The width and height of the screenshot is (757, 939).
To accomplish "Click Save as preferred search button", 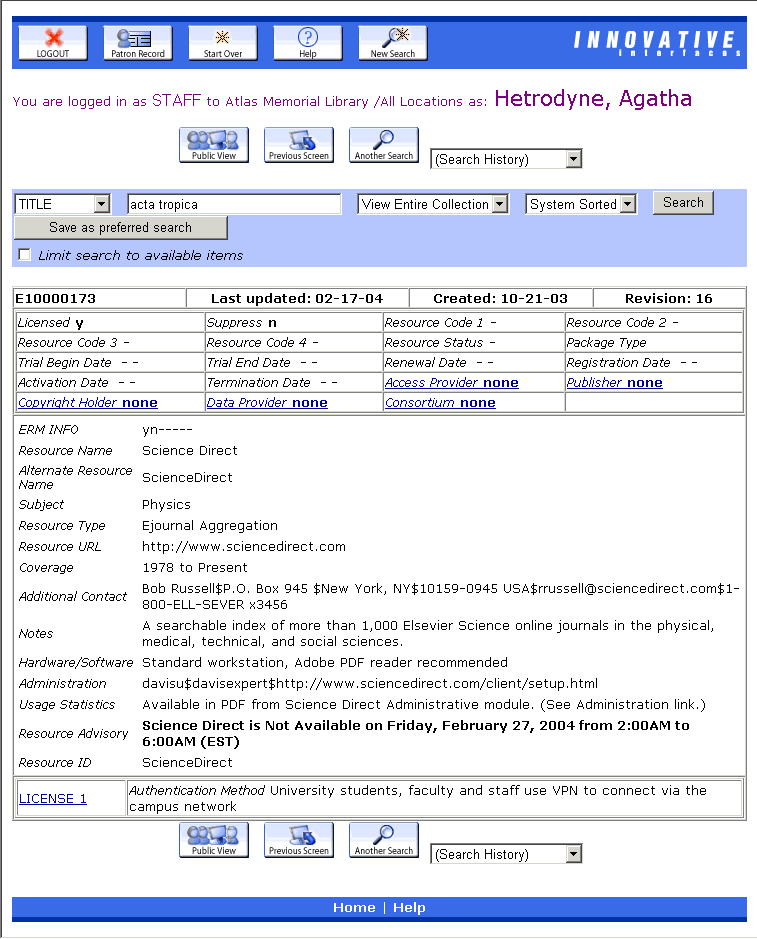I will [120, 228].
